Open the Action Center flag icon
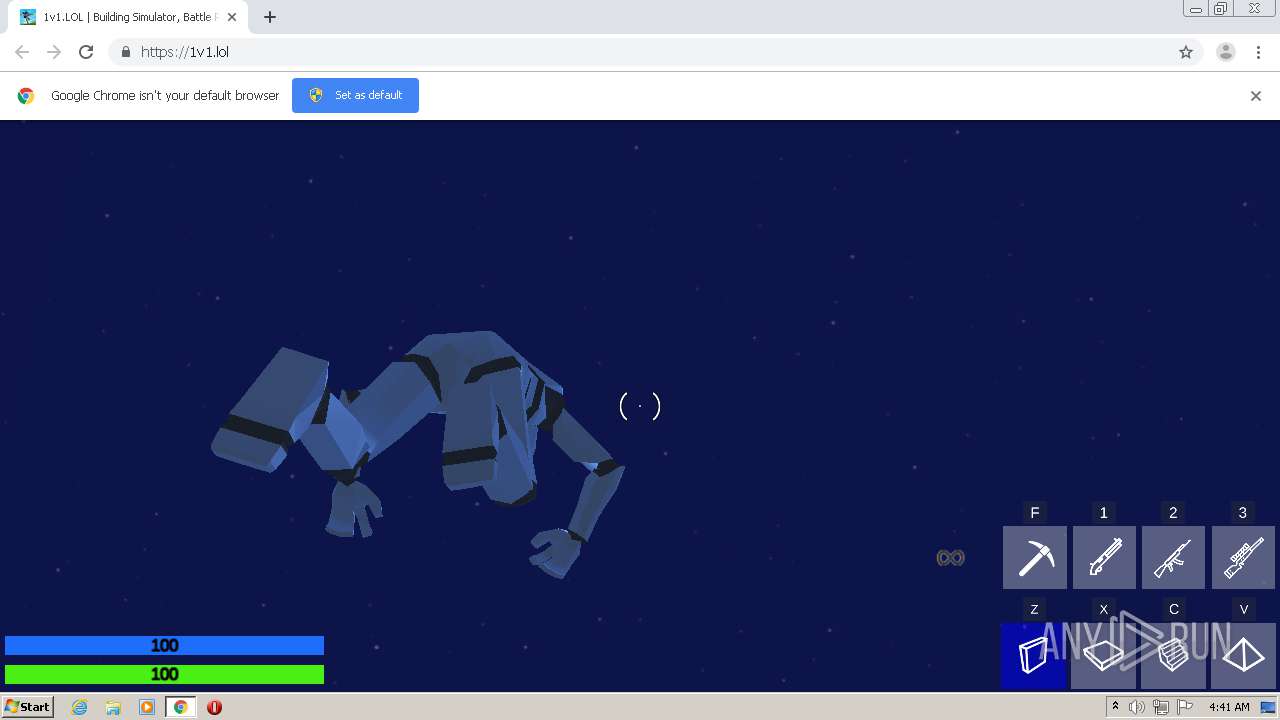Image resolution: width=1280 pixels, height=720 pixels. (x=1185, y=707)
